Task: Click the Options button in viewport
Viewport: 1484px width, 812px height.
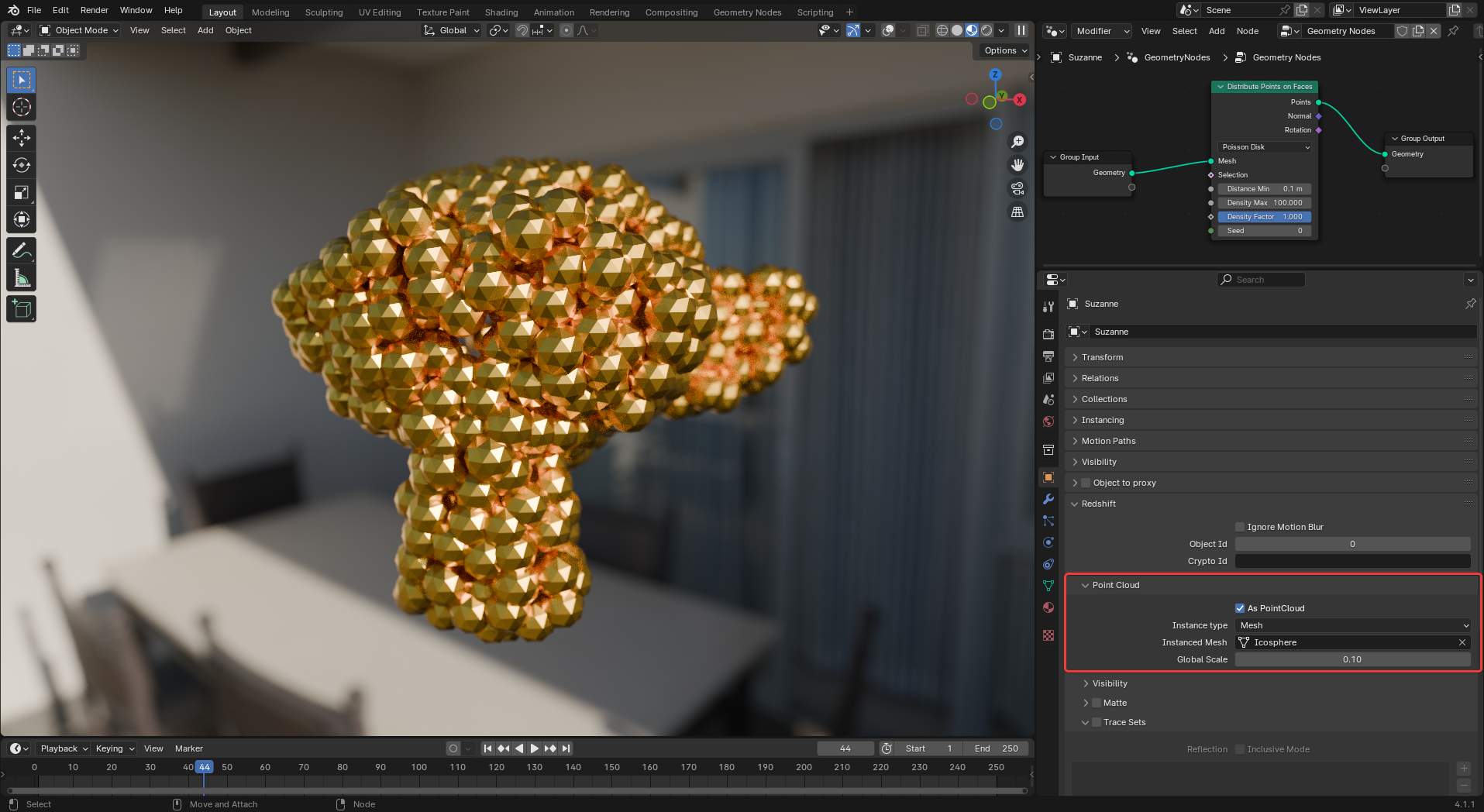Action: 1005,50
